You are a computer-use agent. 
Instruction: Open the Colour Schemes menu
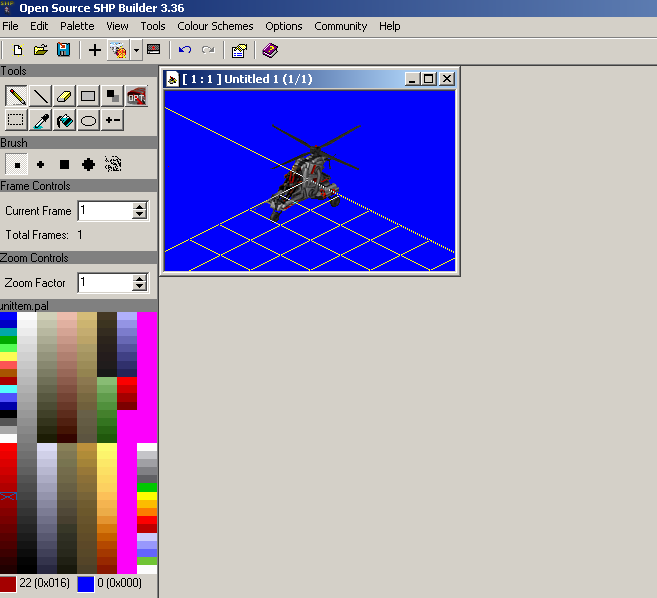click(x=215, y=26)
